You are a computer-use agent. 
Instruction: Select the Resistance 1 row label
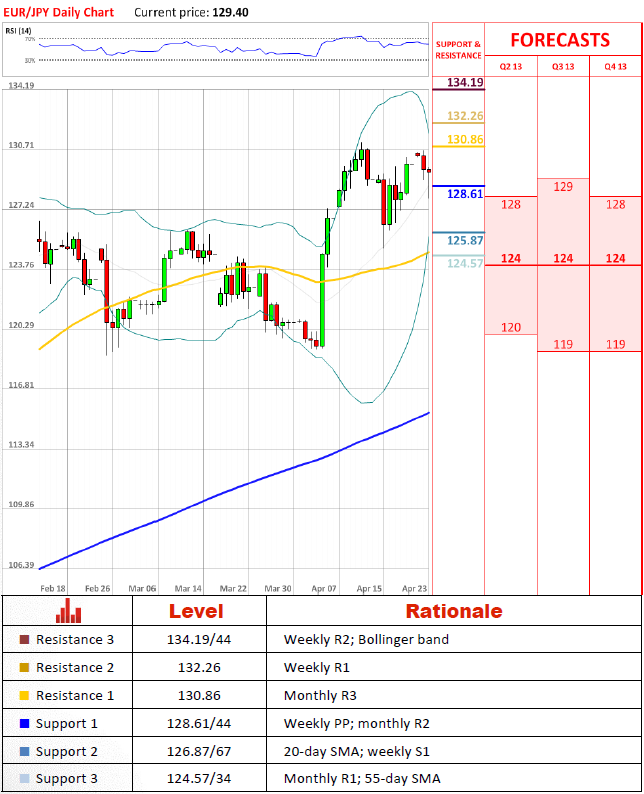(x=75, y=695)
